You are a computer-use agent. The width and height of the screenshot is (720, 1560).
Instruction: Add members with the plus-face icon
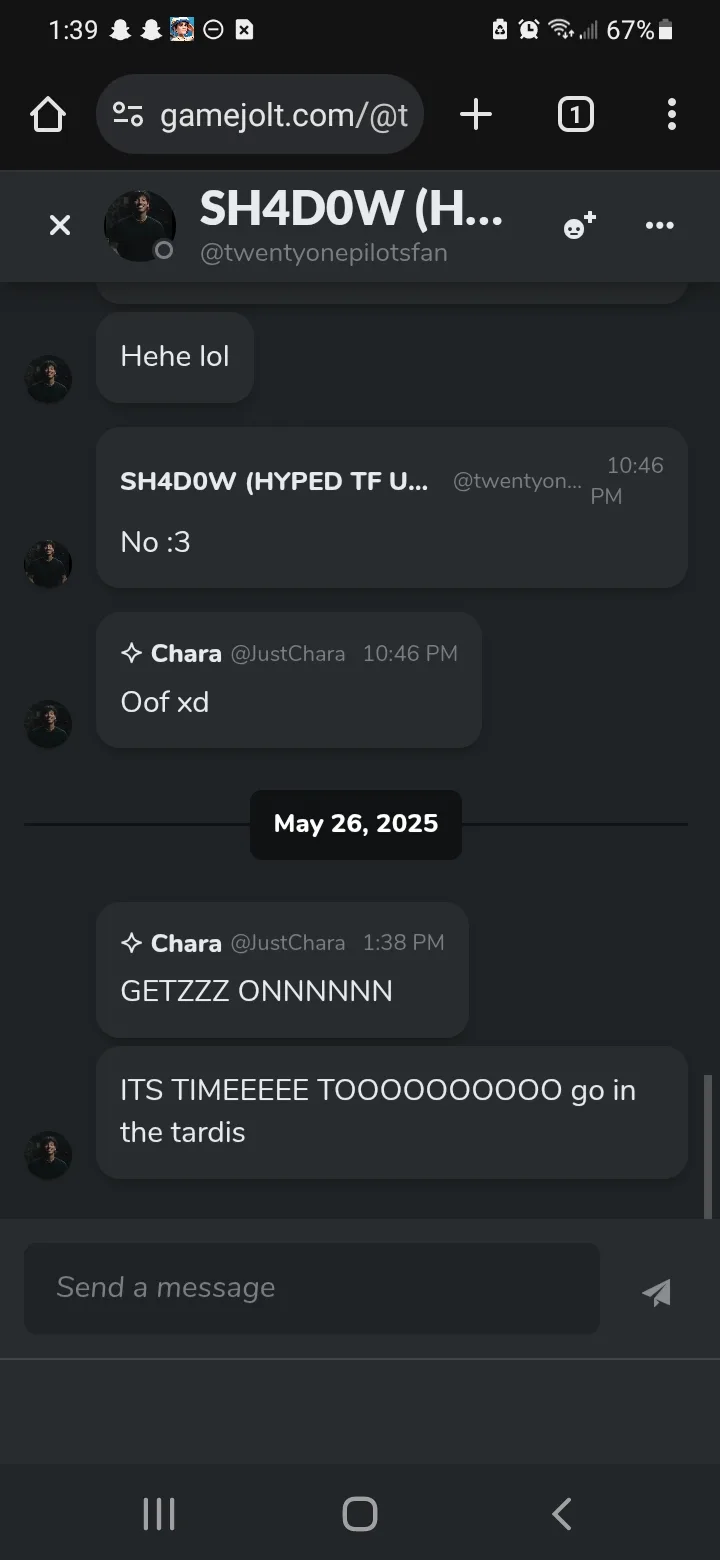[579, 226]
